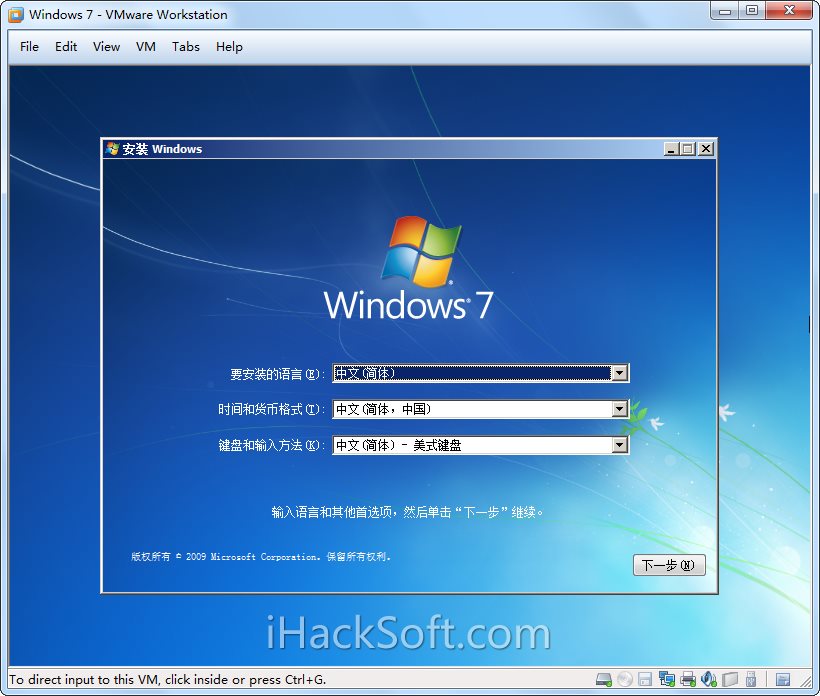
Task: Click the memory device icon in status bar
Action: (731, 679)
